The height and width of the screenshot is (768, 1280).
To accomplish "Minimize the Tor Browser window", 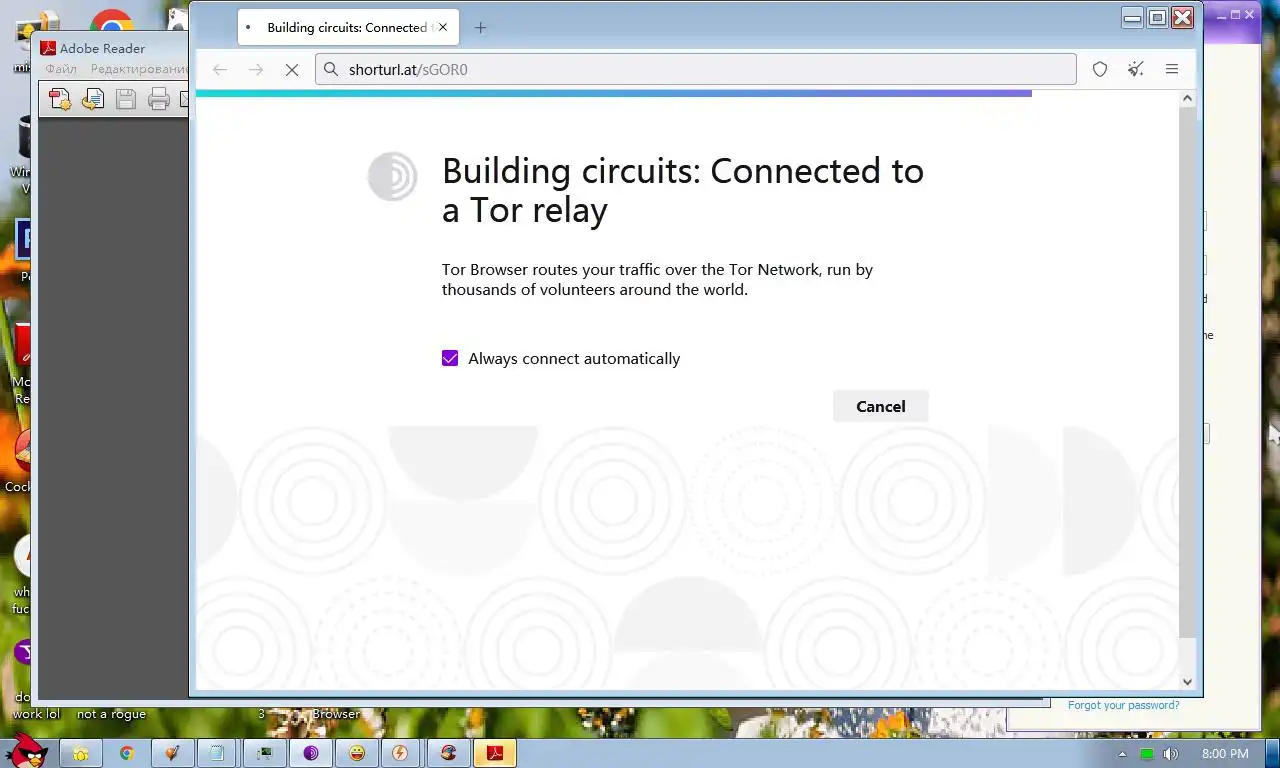I will coord(1132,17).
